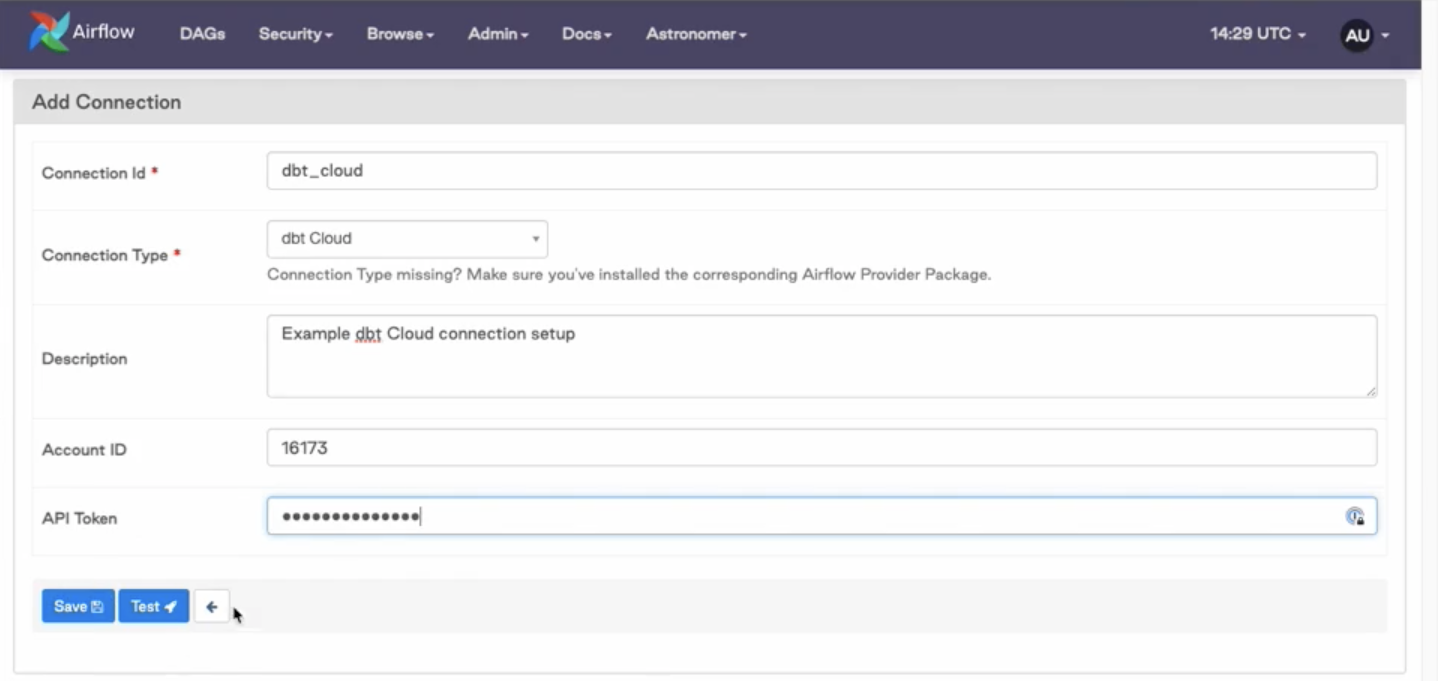Expand the Admin menu
Screen dimensions: 1438x681
(x=497, y=34)
